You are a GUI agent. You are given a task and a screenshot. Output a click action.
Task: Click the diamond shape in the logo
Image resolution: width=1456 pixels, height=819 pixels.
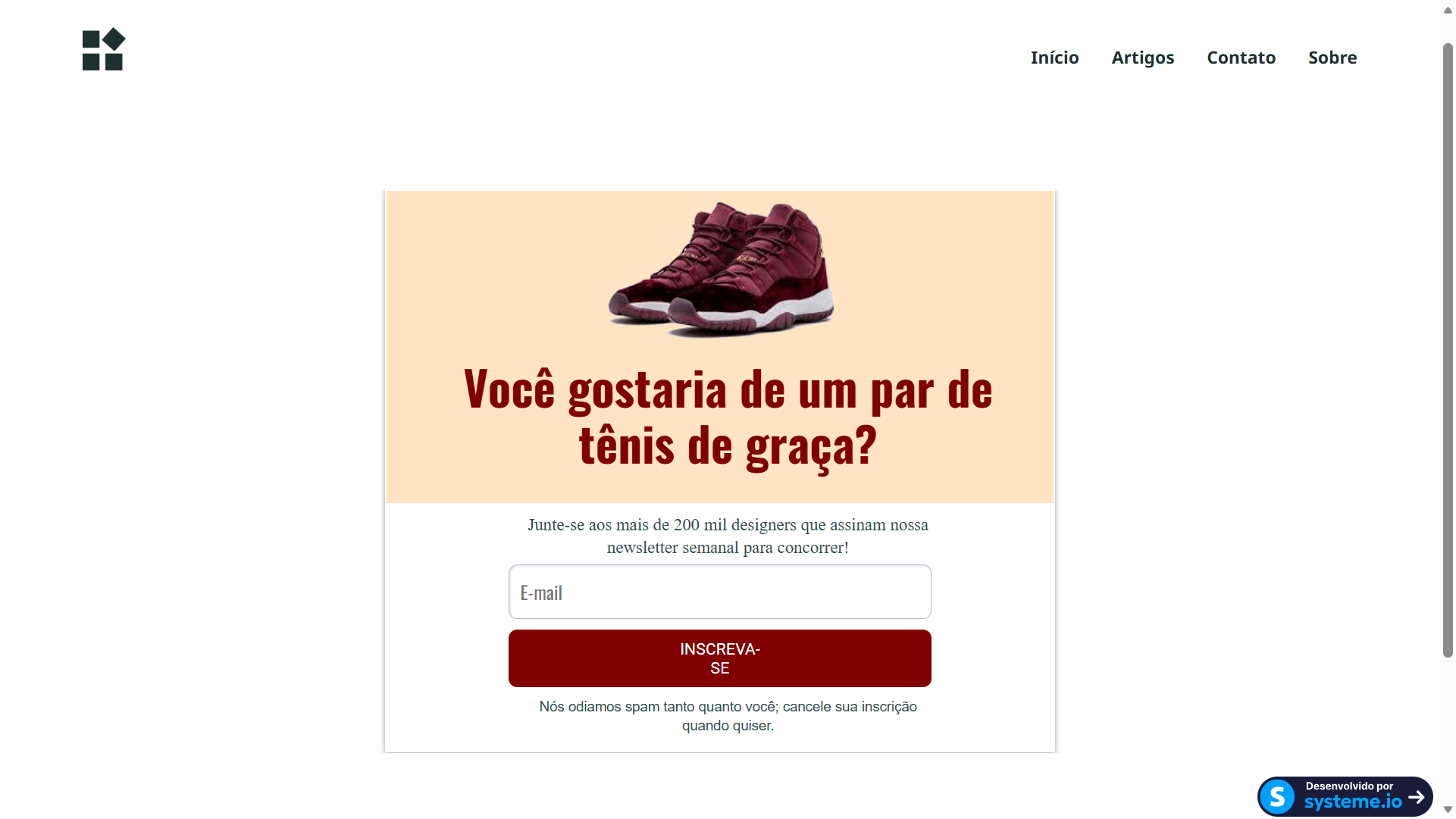click(114, 39)
